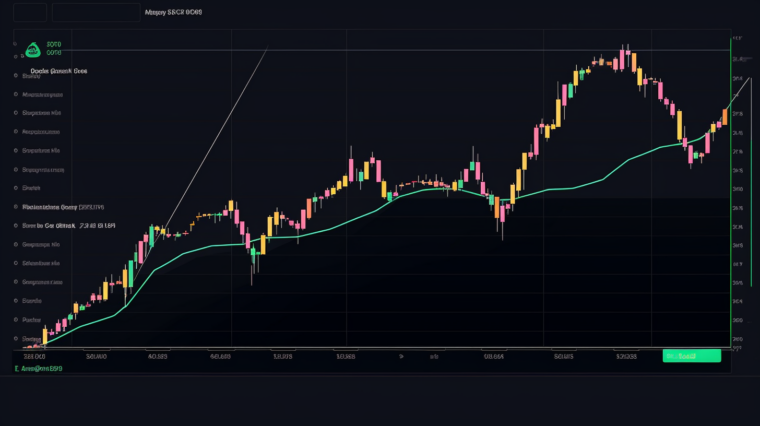
Task: Expand the bold header of the left list
Action: (x=58, y=73)
